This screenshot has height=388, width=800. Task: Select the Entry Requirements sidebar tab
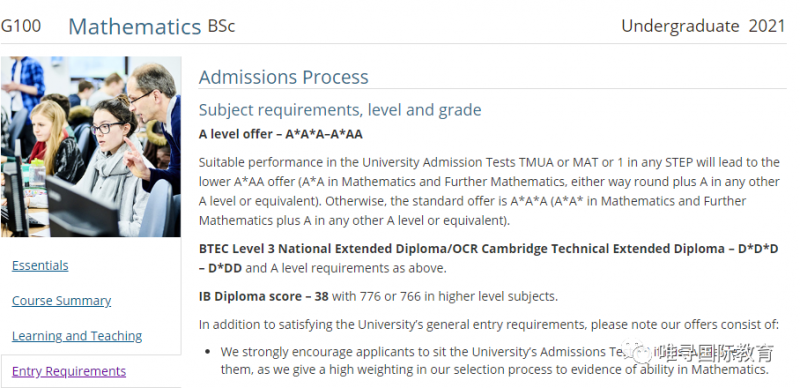pyautogui.click(x=69, y=371)
